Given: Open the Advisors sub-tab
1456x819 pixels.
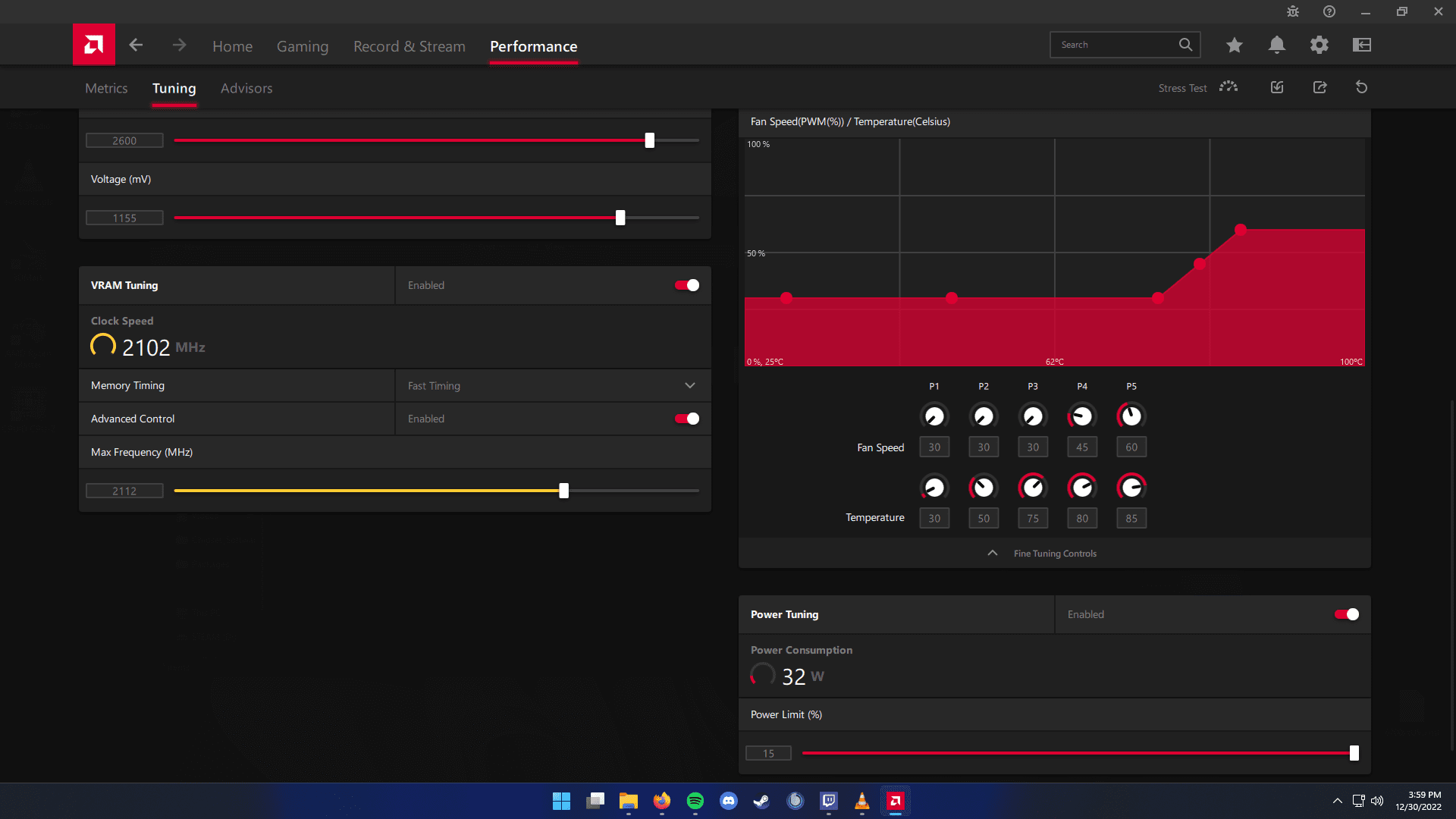Looking at the screenshot, I should pos(246,88).
